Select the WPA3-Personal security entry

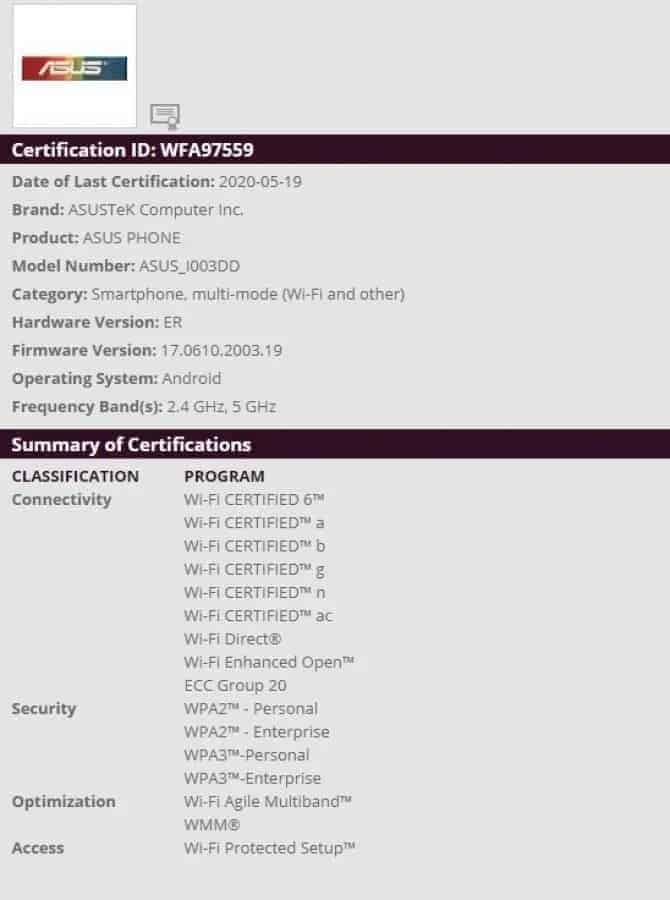click(x=247, y=755)
